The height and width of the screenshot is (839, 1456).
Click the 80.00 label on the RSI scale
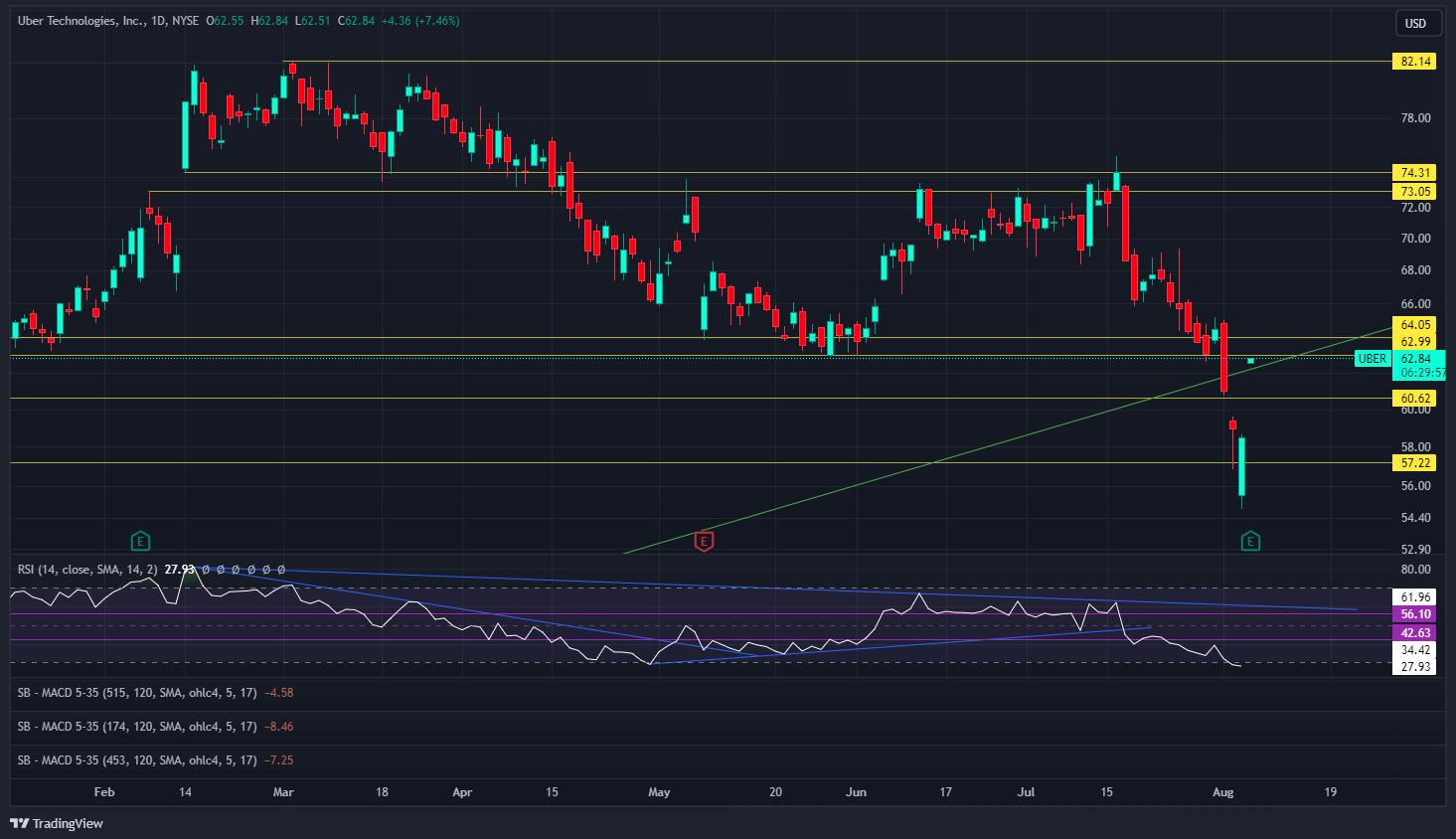(x=1415, y=570)
